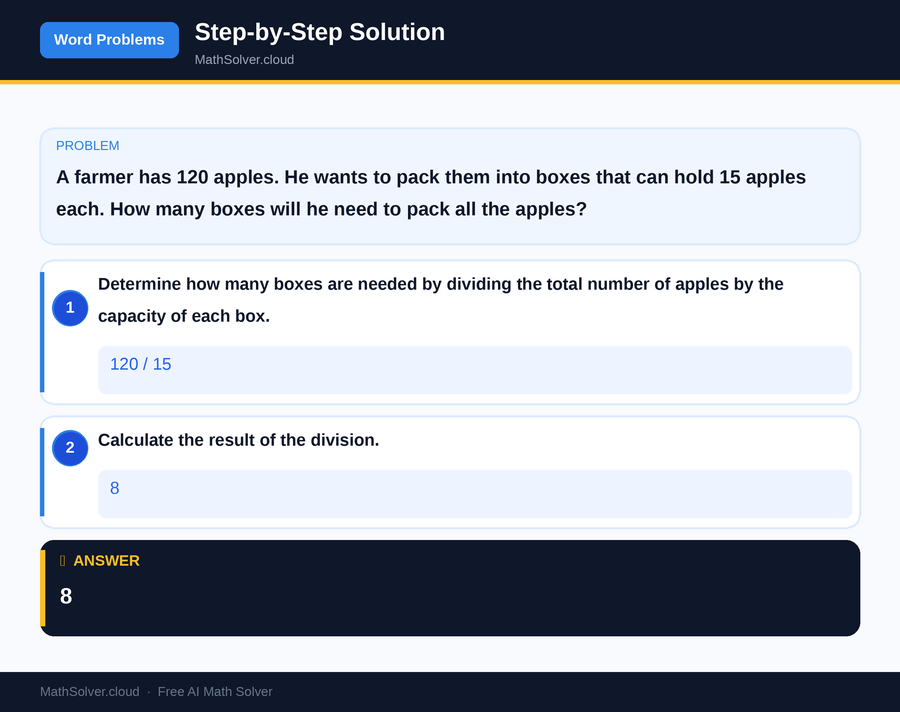The image size is (900, 712).
Task: Toggle visibility of the answer panel
Action: 450,587
